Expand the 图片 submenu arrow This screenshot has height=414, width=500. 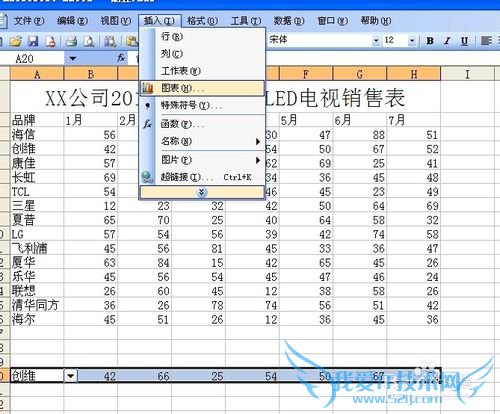tap(257, 160)
